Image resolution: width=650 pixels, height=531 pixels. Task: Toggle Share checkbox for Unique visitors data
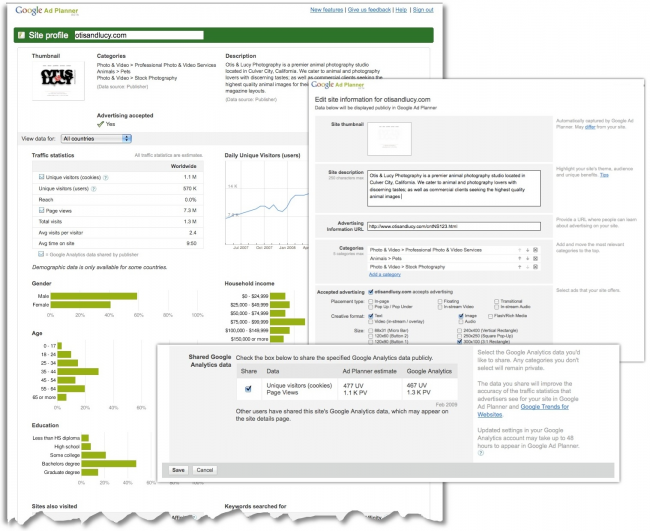(x=248, y=389)
